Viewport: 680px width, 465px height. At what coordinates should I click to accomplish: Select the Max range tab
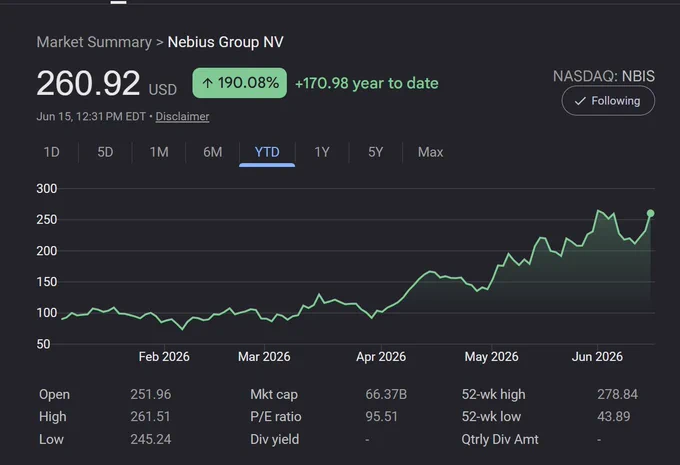(x=430, y=152)
